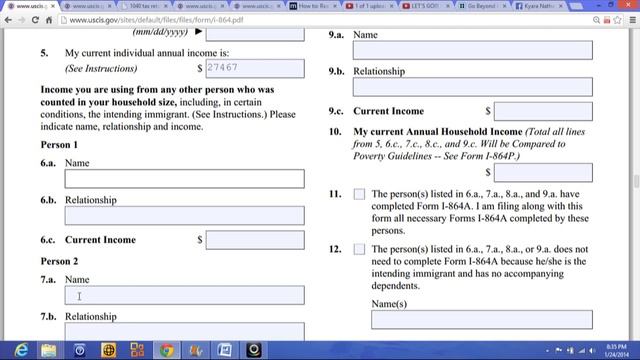Click the 9.a. Name field

pyautogui.click(x=473, y=50)
